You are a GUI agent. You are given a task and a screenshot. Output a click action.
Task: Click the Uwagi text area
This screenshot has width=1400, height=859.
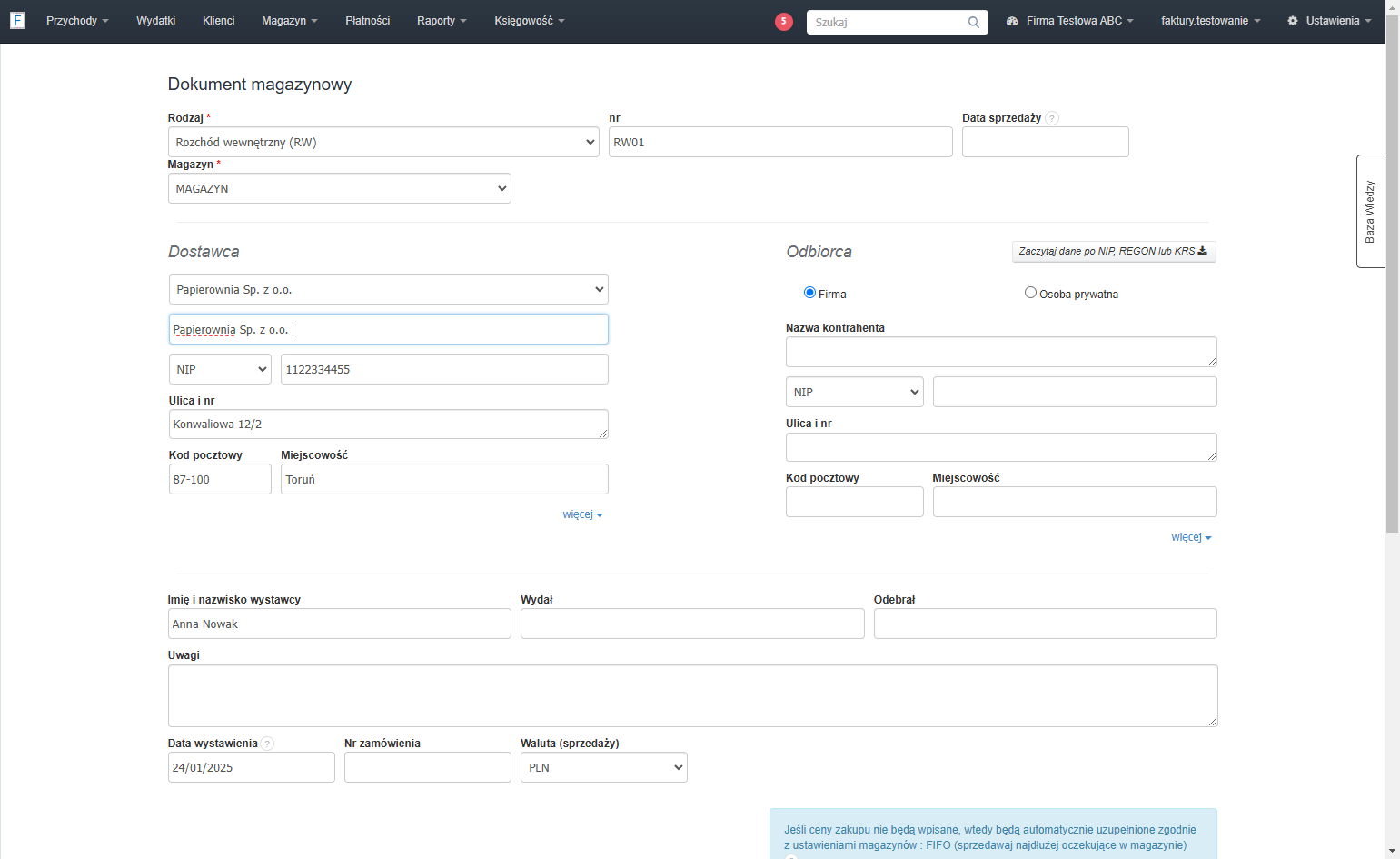tap(693, 695)
